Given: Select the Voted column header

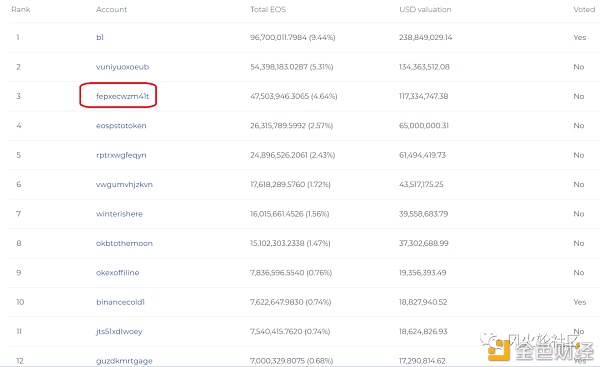Looking at the screenshot, I should click(584, 10).
